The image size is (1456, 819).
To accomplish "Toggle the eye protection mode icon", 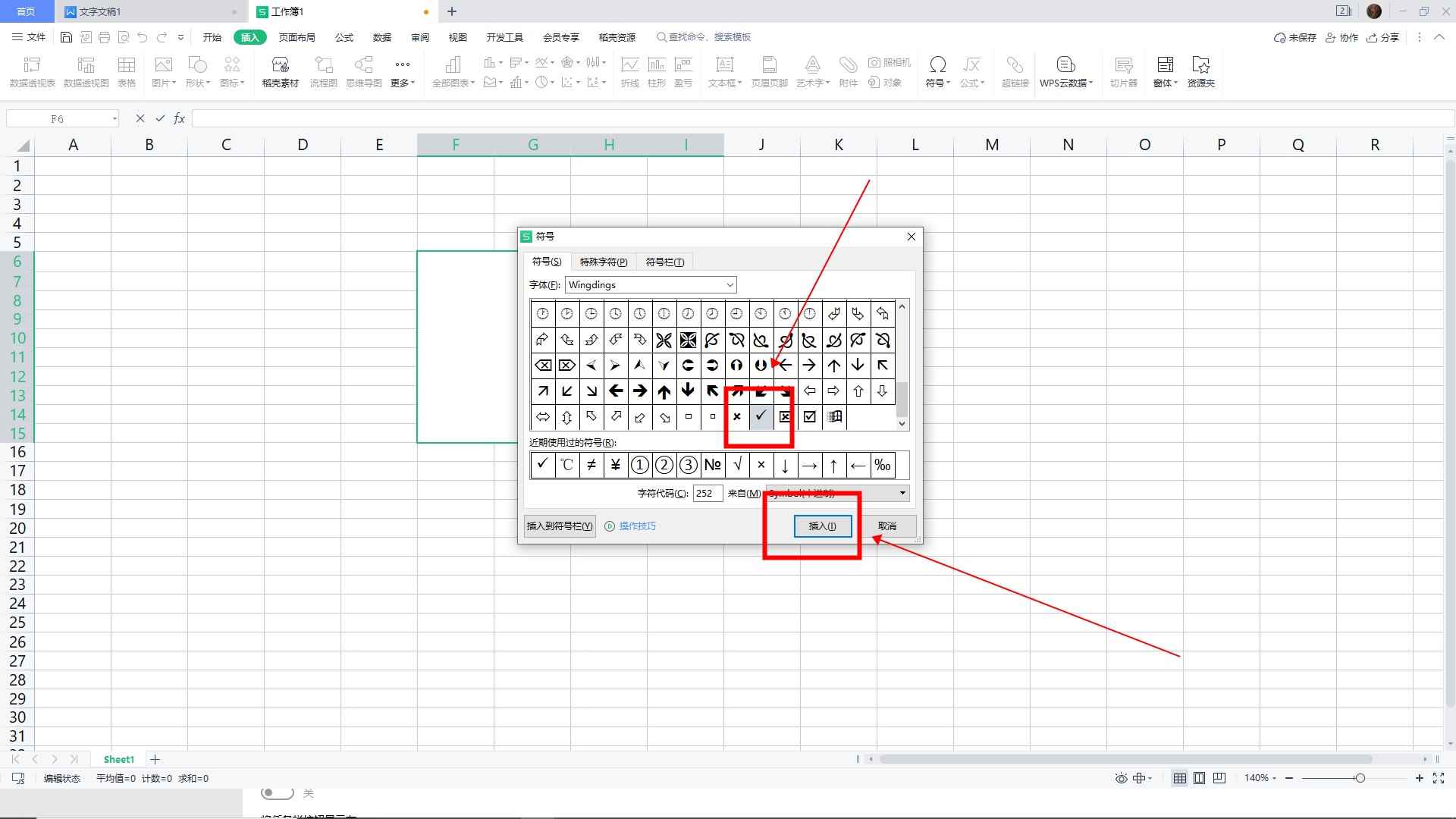I will 1121,778.
